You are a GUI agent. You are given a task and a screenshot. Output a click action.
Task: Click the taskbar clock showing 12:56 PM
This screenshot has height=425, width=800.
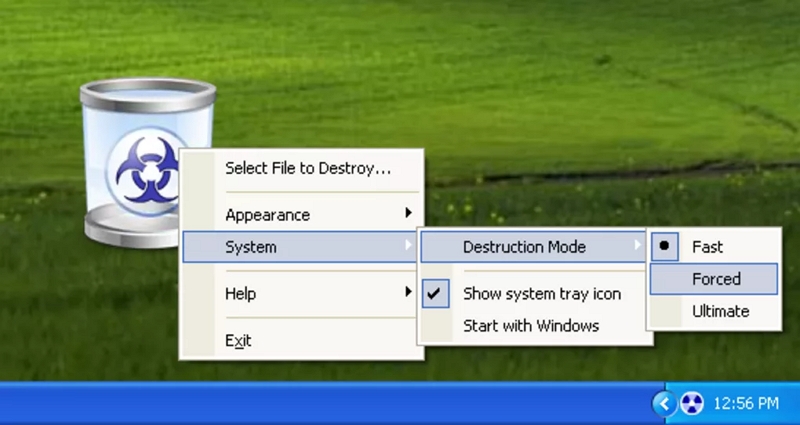pos(746,404)
